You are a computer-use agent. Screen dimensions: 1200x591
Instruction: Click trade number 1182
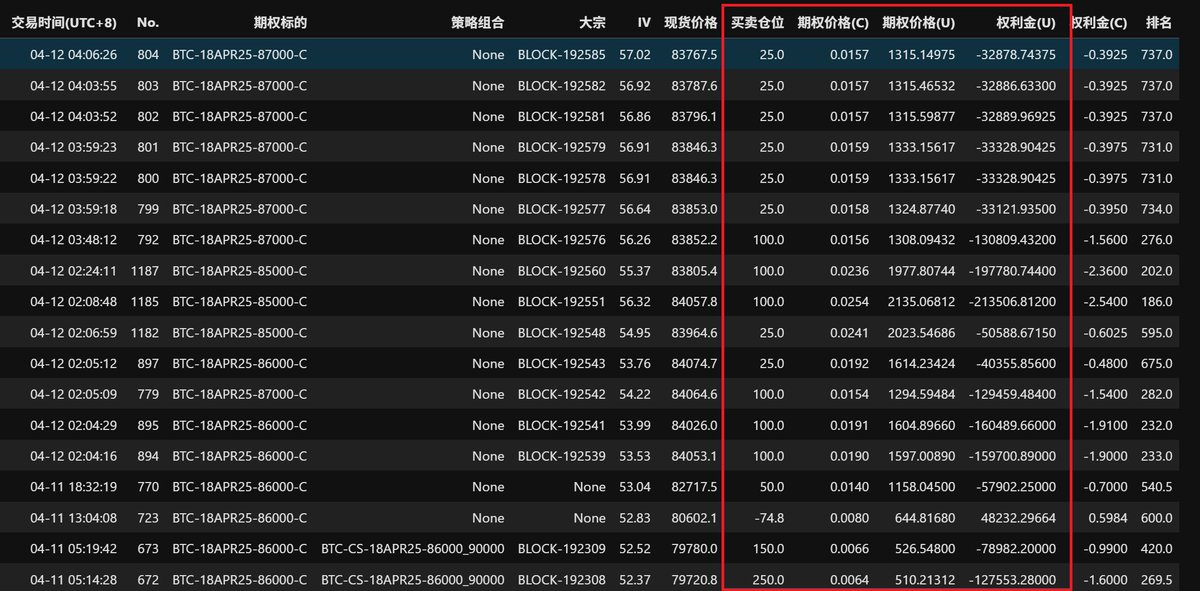[145, 333]
